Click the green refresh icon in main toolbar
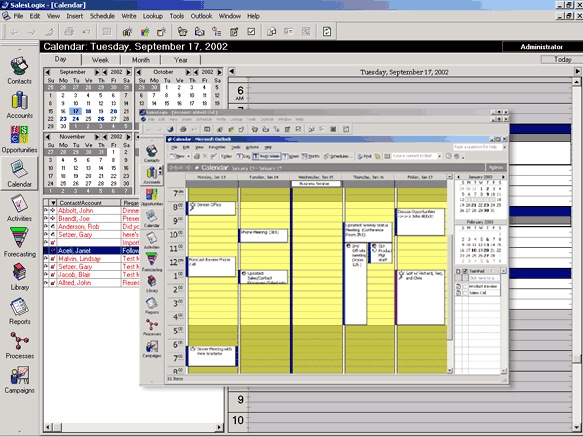The width and height of the screenshot is (583, 437). (x=326, y=32)
